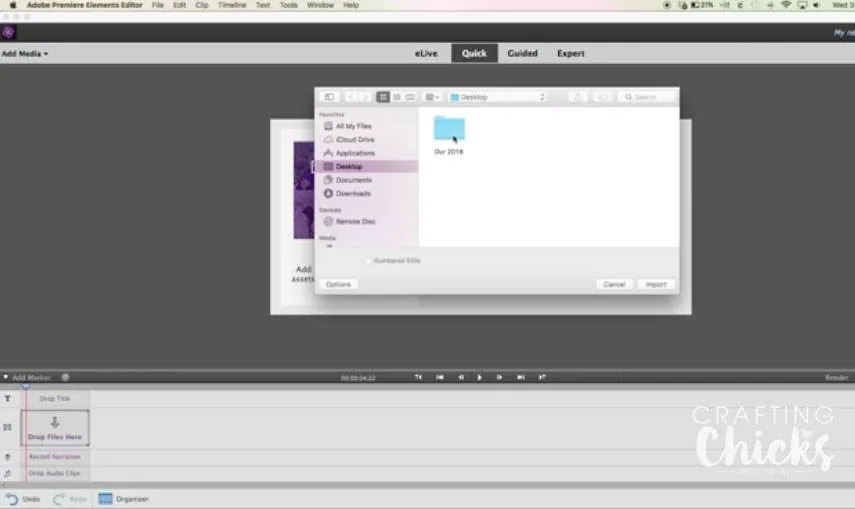
Task: Go back in file dialog navigation
Action: click(x=351, y=97)
